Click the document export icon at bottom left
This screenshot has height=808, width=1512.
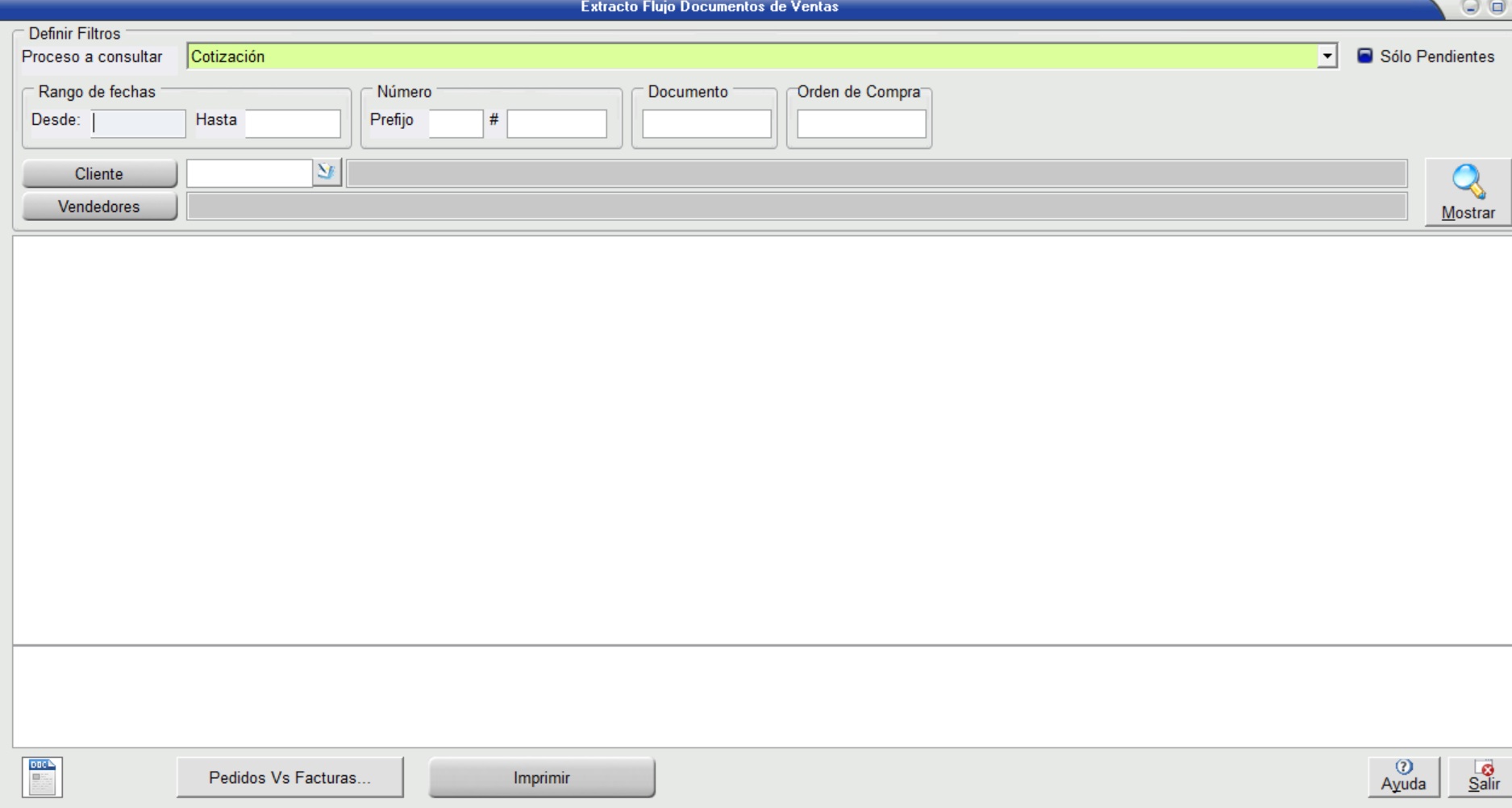(x=42, y=777)
